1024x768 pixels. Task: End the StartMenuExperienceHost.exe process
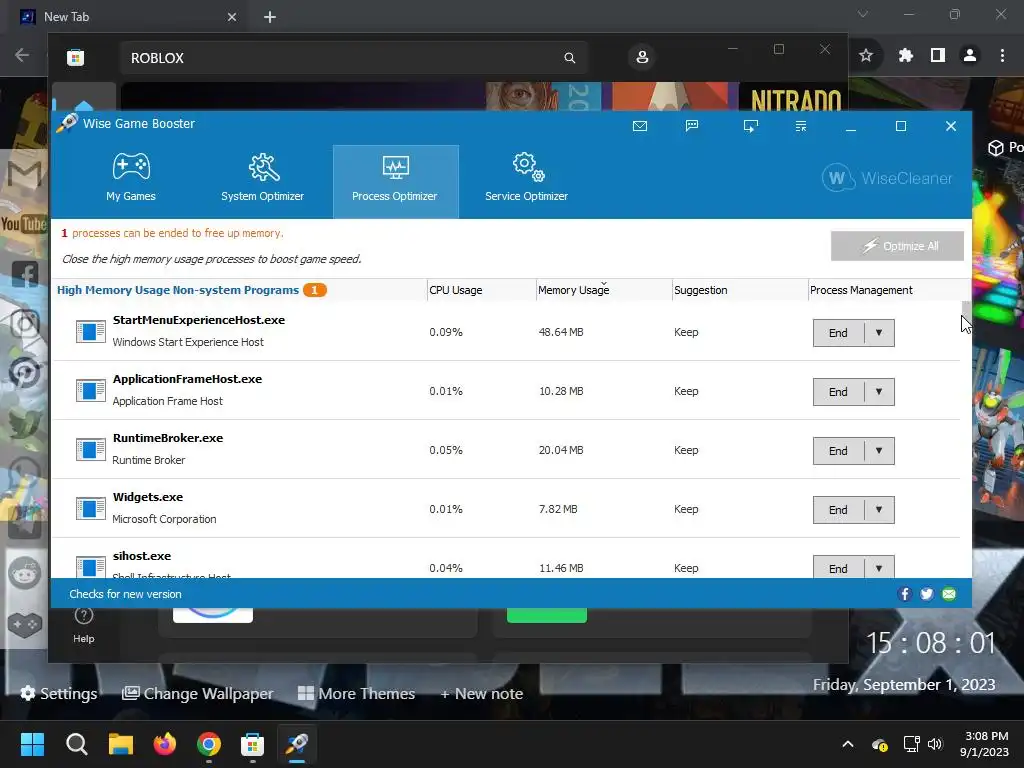pos(838,333)
